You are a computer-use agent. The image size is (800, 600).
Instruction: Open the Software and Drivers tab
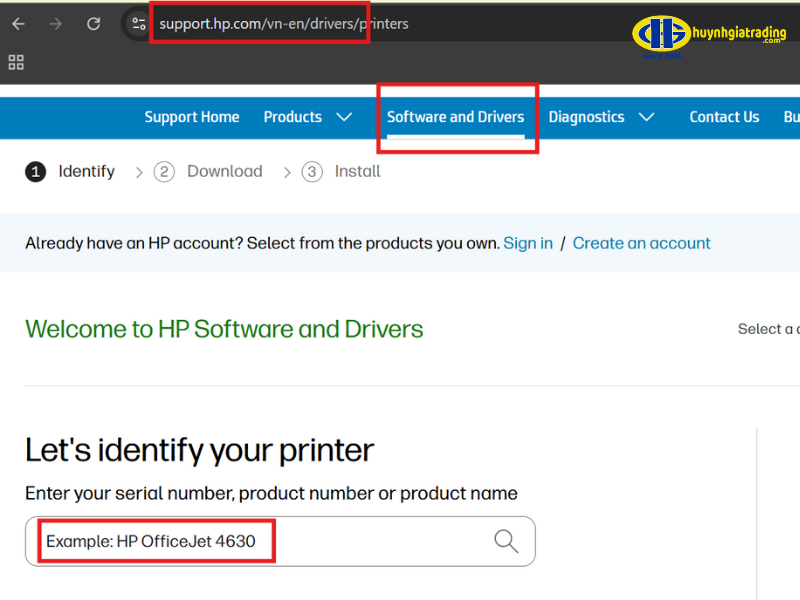[x=455, y=117]
